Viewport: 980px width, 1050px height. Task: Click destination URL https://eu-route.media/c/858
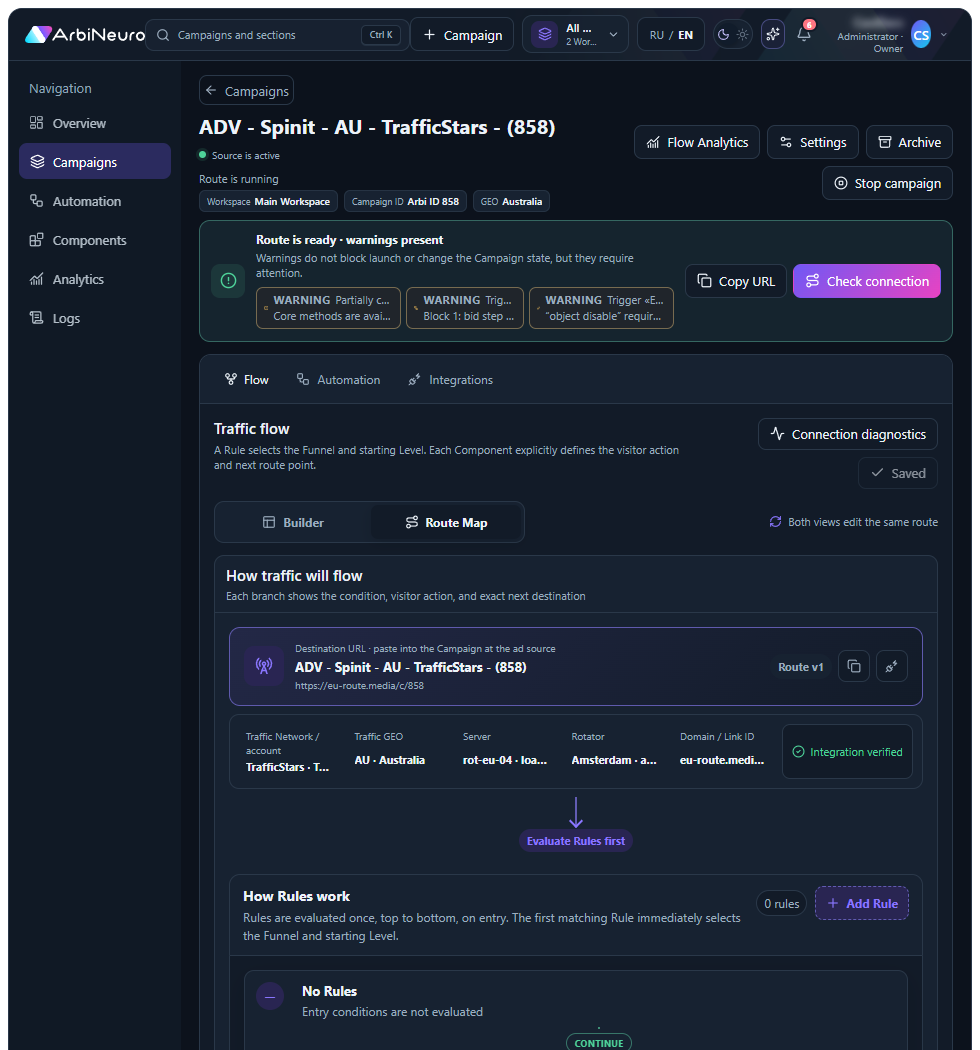click(360, 686)
